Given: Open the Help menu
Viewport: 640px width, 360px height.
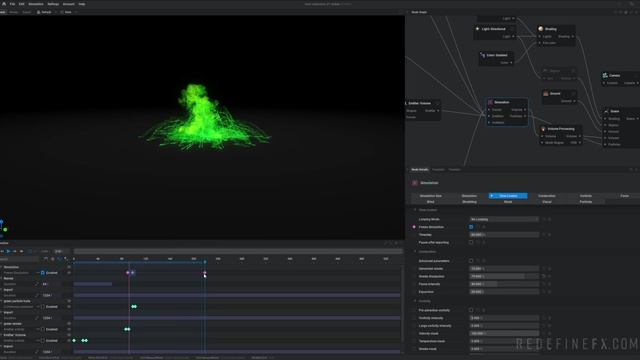Looking at the screenshot, I should (82, 4).
